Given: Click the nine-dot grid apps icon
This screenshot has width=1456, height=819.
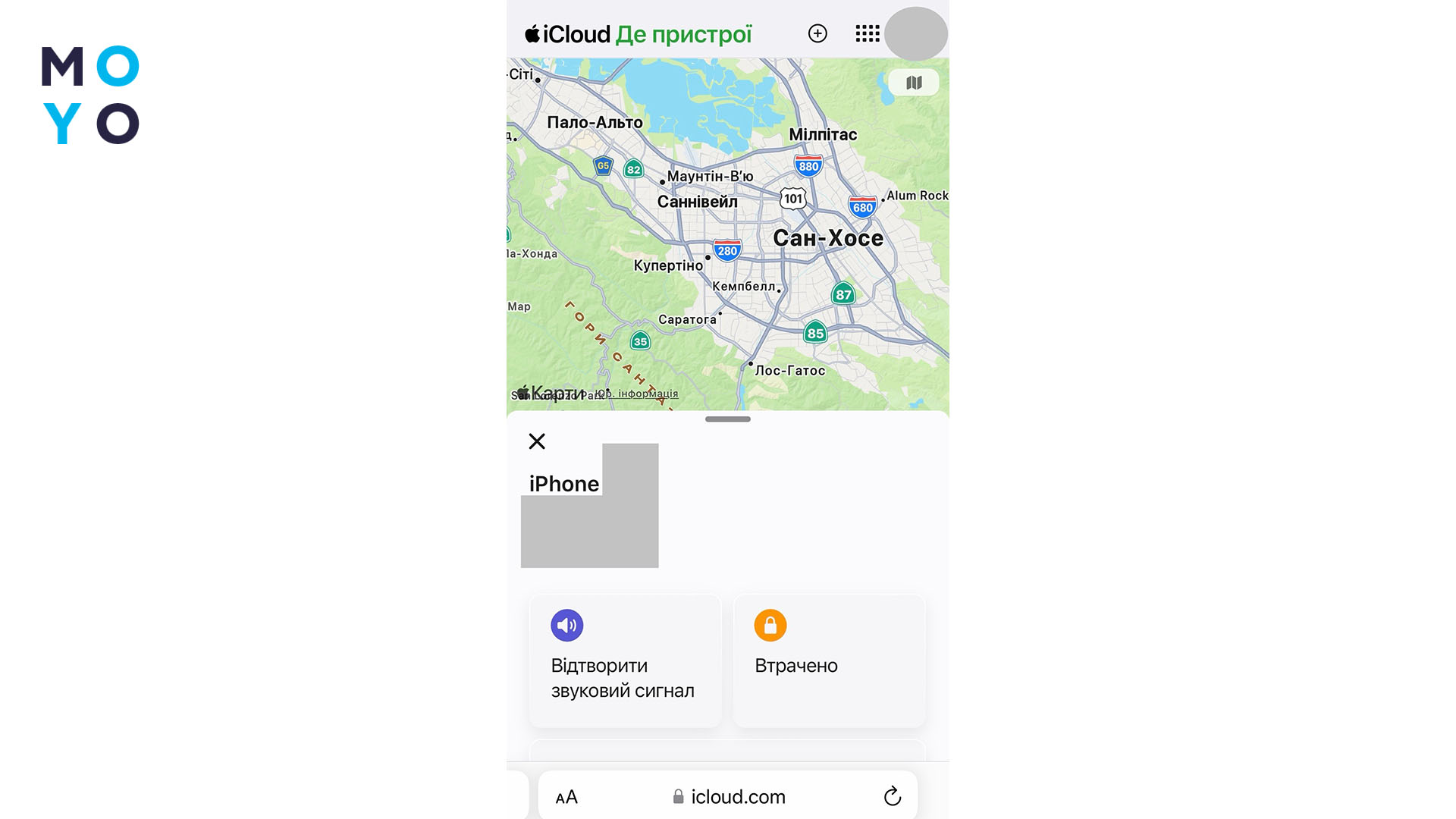Looking at the screenshot, I should 865,34.
